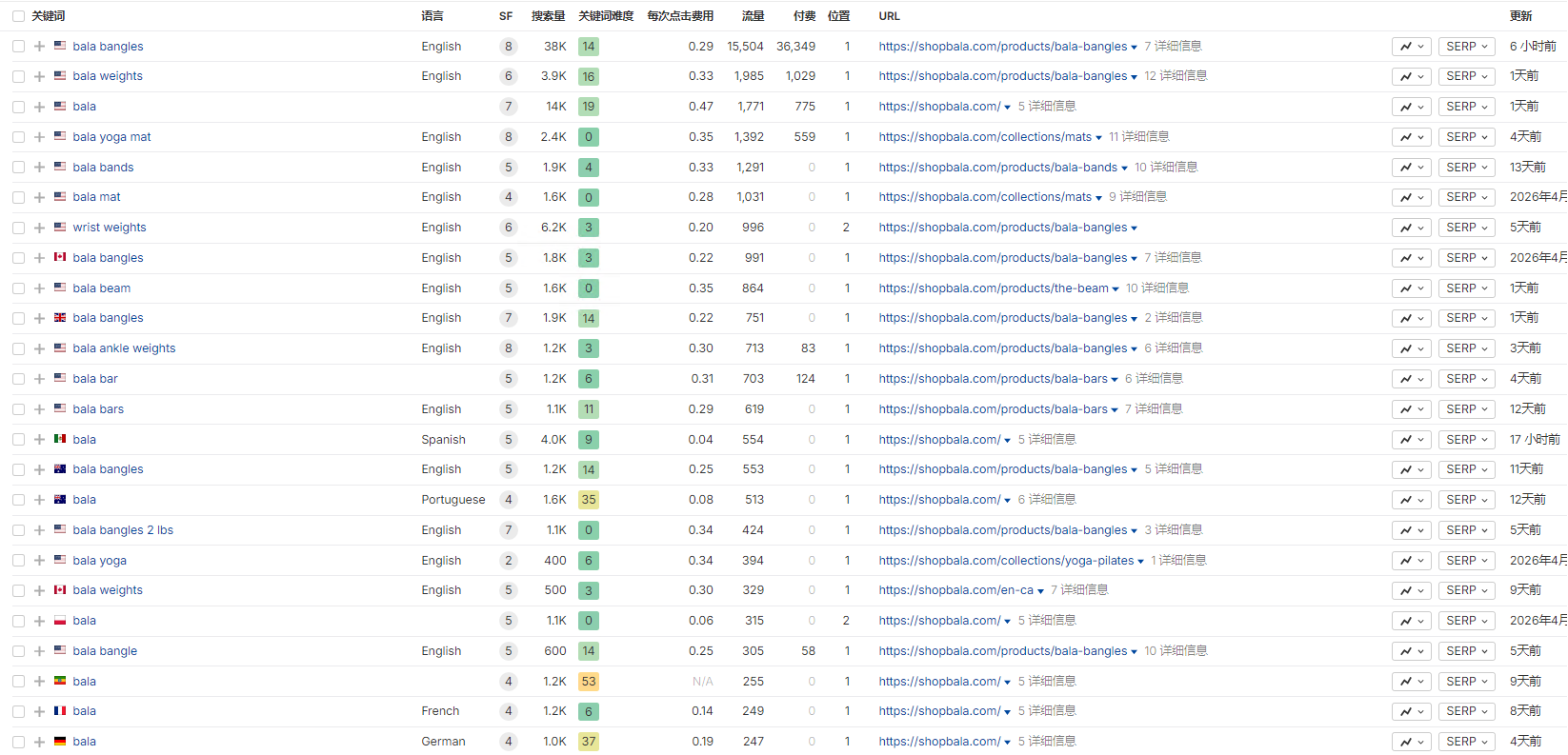1568x755 pixels.
Task: Open URL shopbala.com/products/the-beam
Action: coord(994,288)
